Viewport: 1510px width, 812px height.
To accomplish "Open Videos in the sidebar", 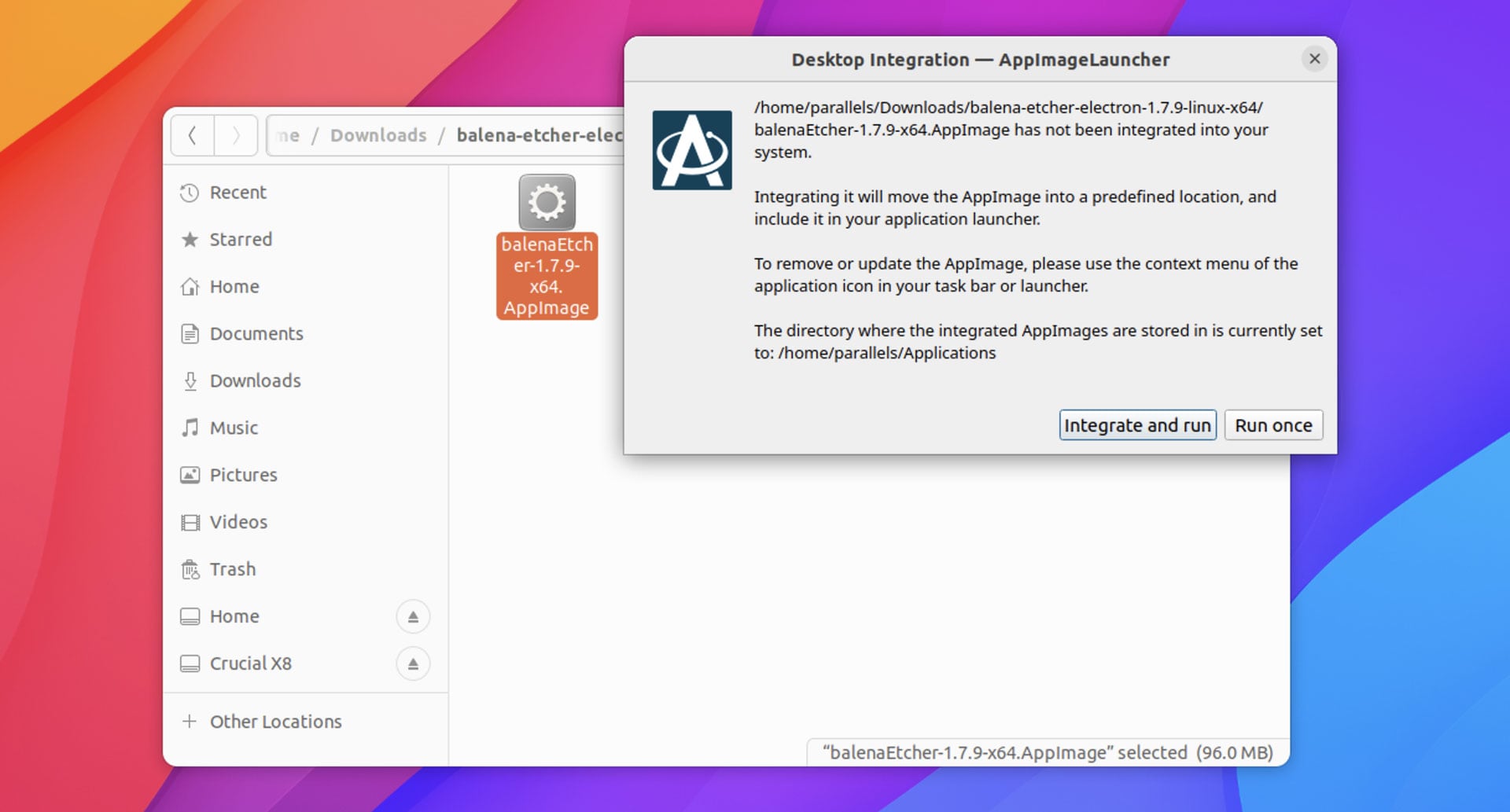I will point(305,523).
